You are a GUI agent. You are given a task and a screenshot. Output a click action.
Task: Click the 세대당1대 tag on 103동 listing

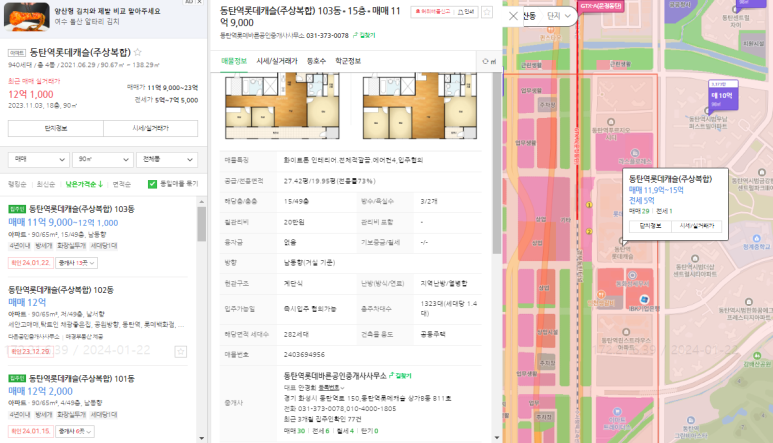click(104, 246)
